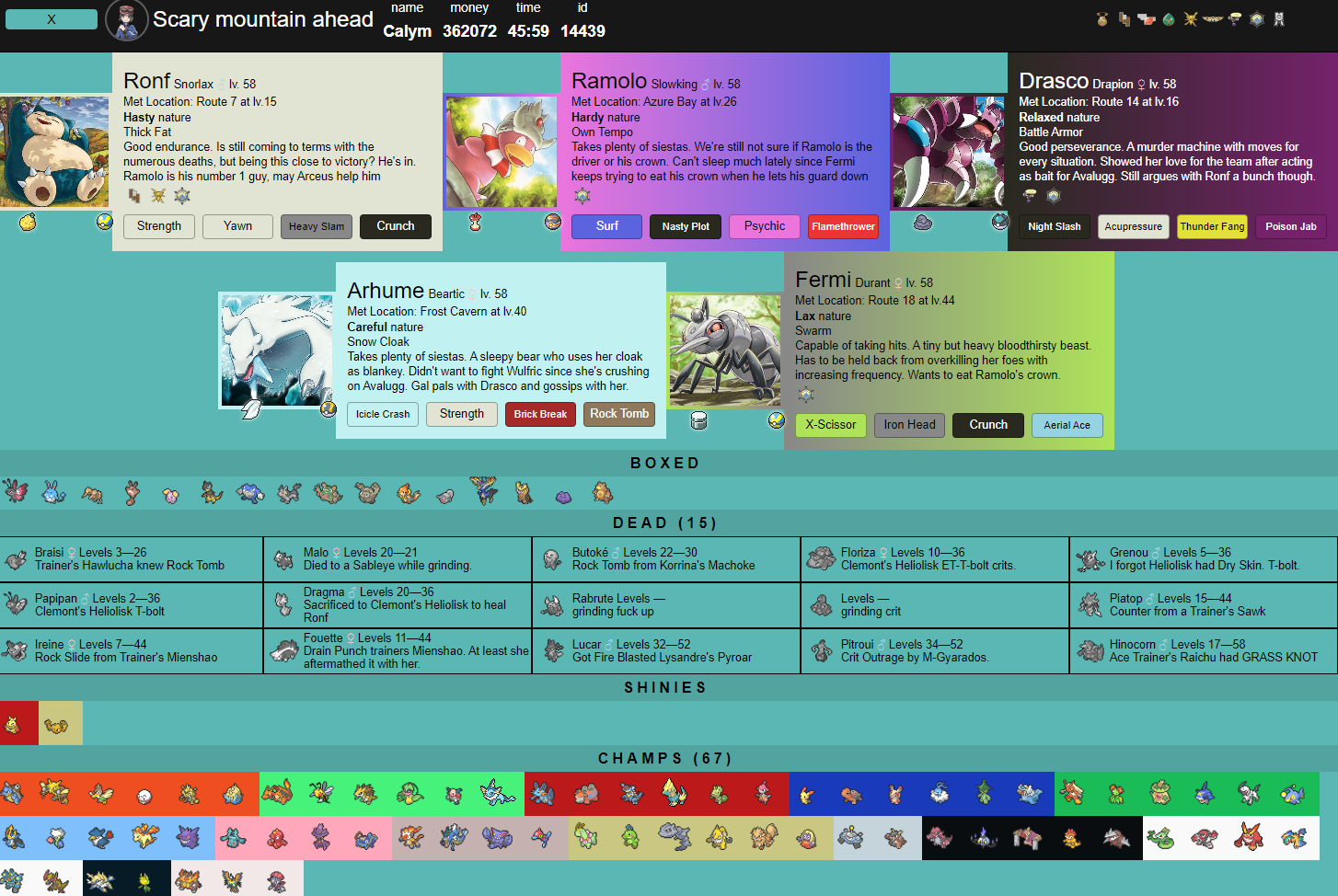Open dead entry Floriza Levels 10—36
The image size is (1338, 896).
[935, 559]
